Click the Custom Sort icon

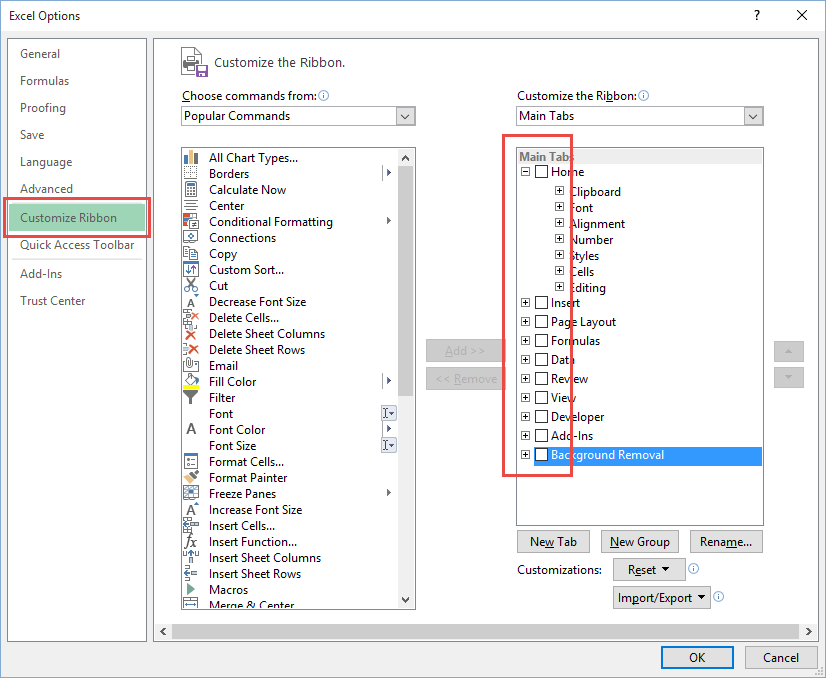(x=191, y=270)
